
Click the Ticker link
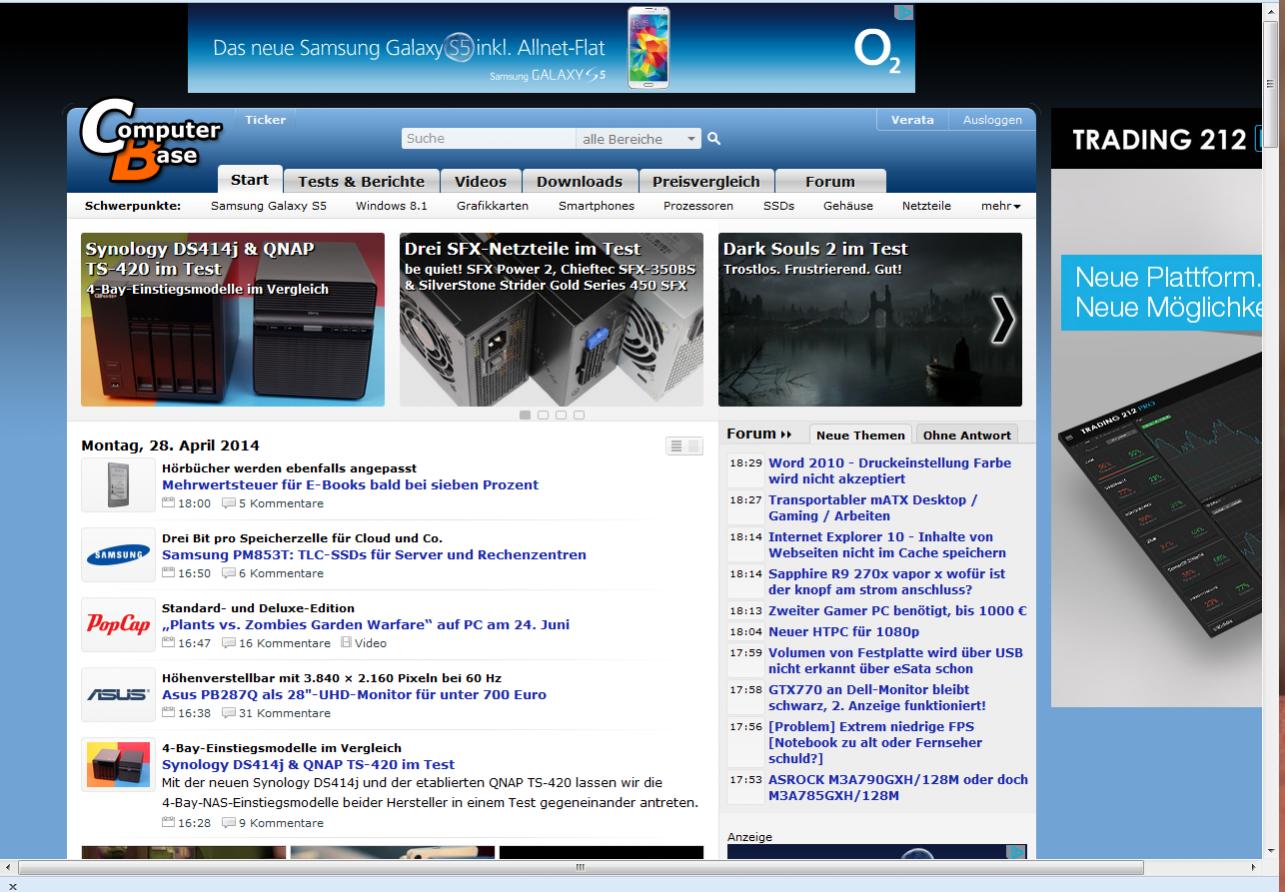tap(265, 120)
